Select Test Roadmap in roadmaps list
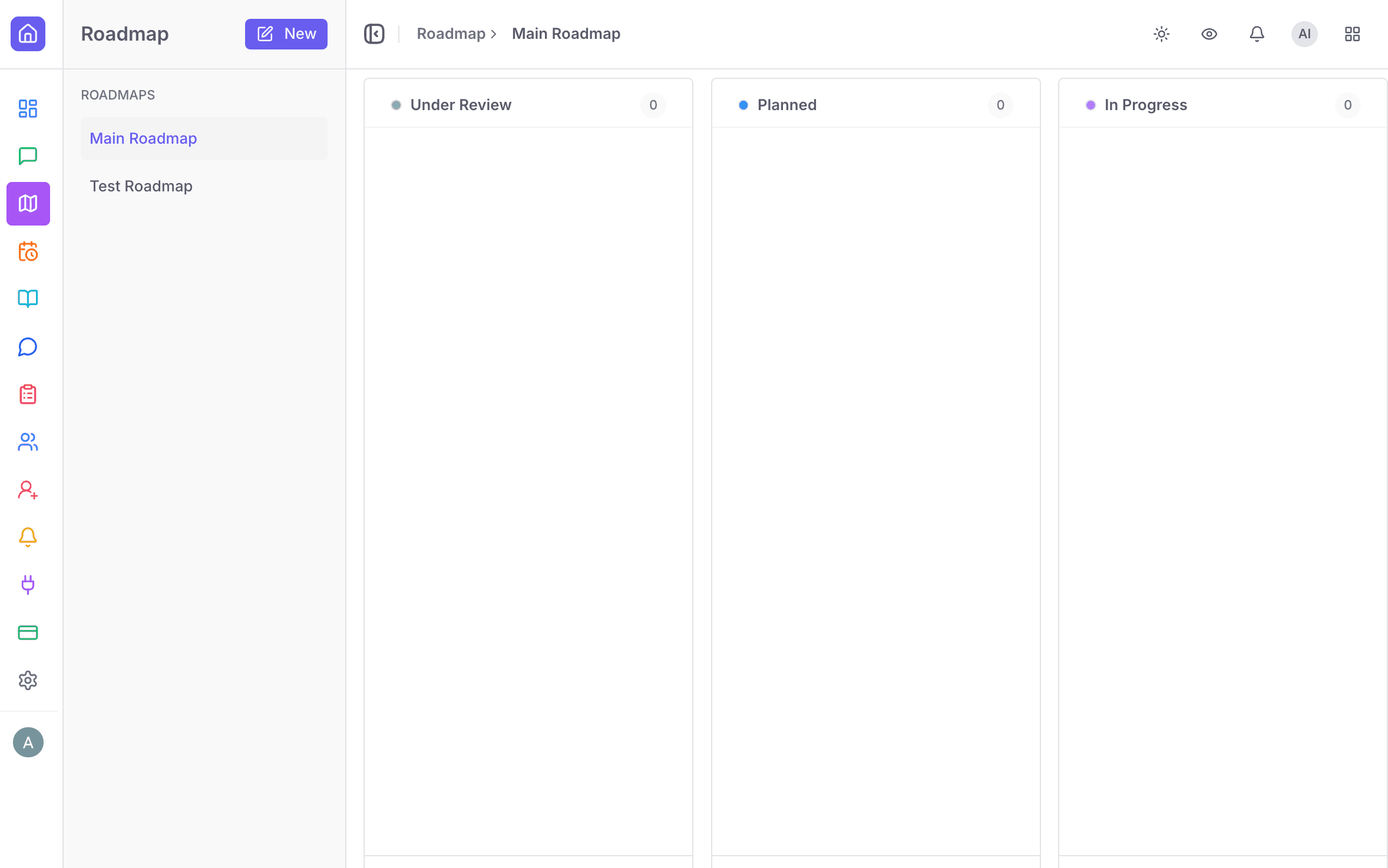This screenshot has height=868, width=1388. click(204, 186)
